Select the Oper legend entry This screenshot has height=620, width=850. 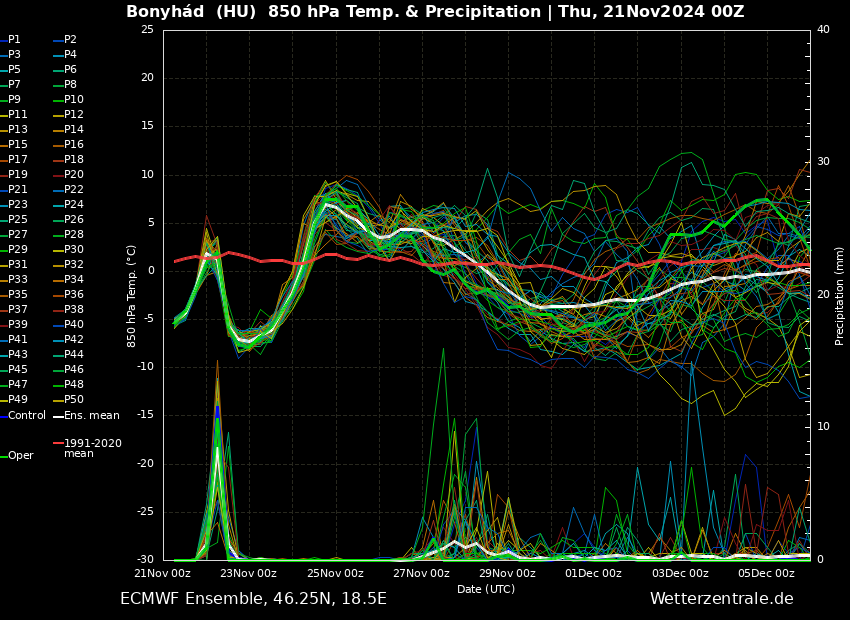20,456
